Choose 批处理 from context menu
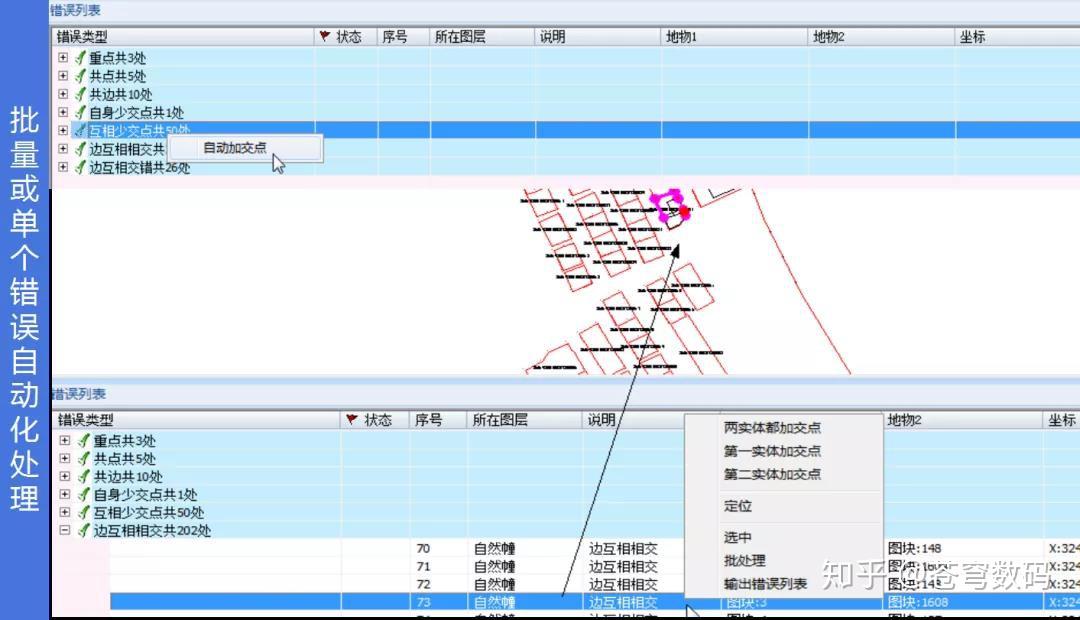1080x620 pixels. pos(745,561)
